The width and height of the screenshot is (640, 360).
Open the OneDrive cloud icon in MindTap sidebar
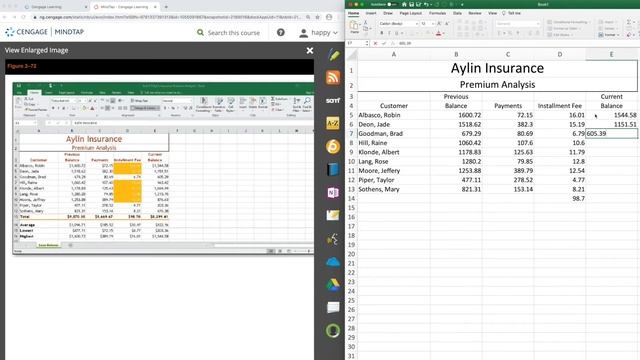pyautogui.click(x=333, y=262)
